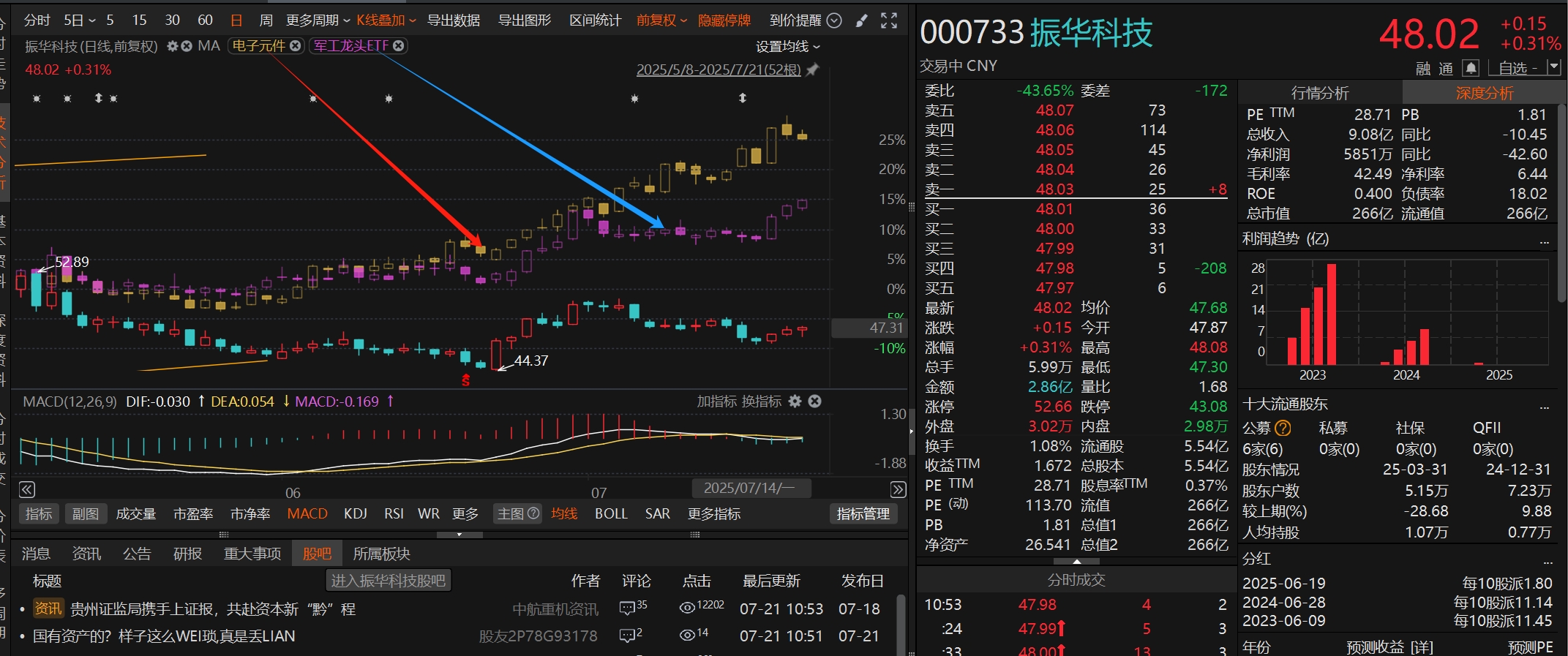Open the 2025/5/8-2025/7/21 date range link

pyautogui.click(x=719, y=70)
